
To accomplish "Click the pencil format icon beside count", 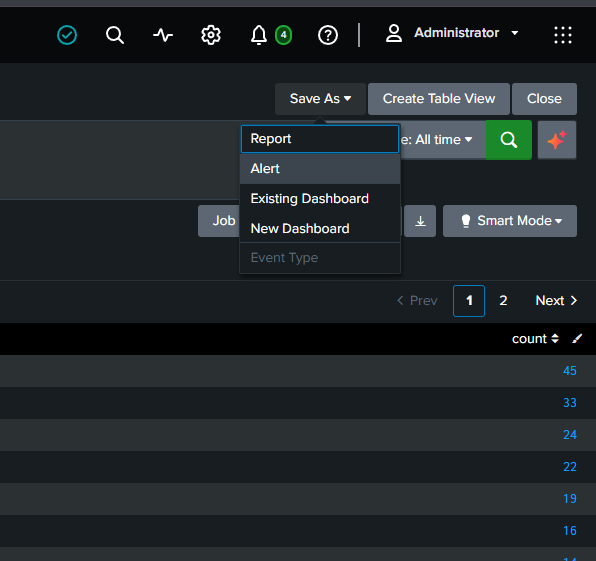I will pos(577,339).
